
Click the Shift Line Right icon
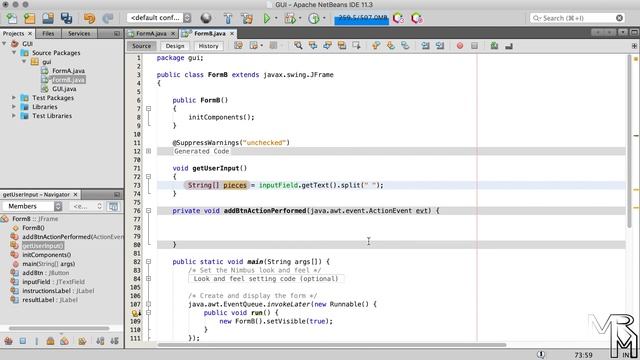pyautogui.click(x=440, y=46)
